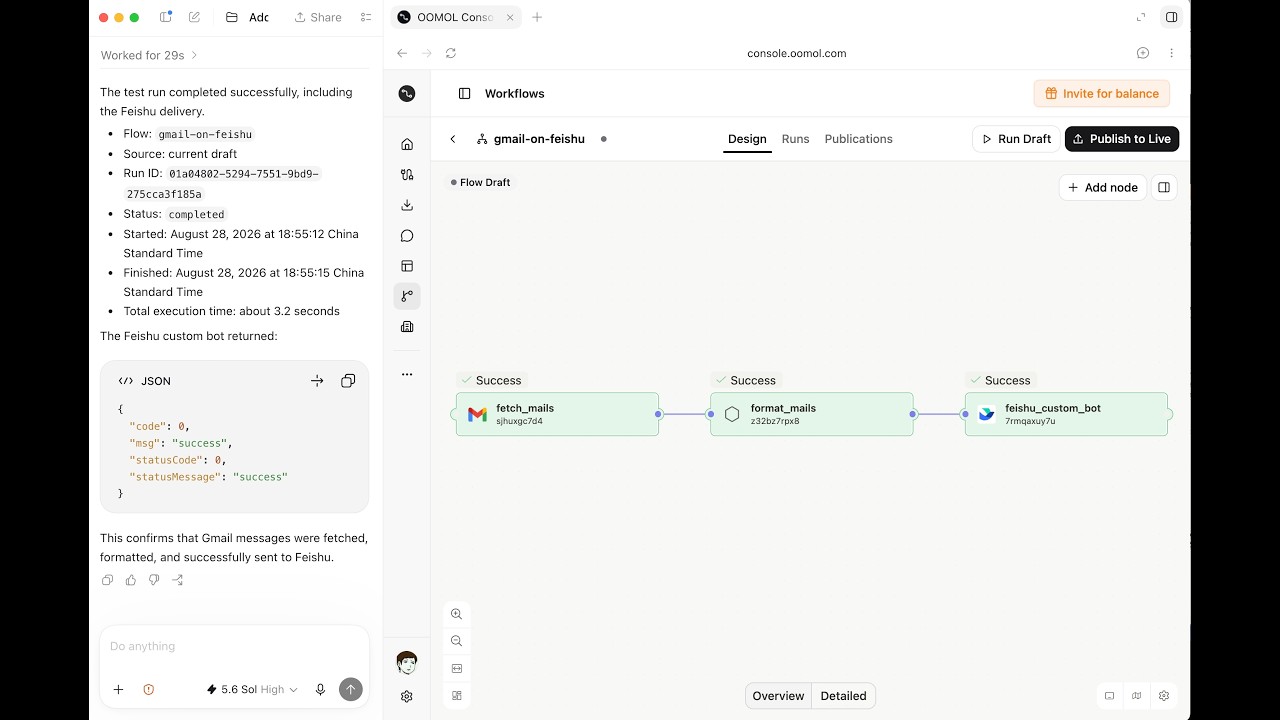This screenshot has height=720, width=1280.
Task: Toggle the Workflows sidebar panel
Action: click(x=464, y=93)
